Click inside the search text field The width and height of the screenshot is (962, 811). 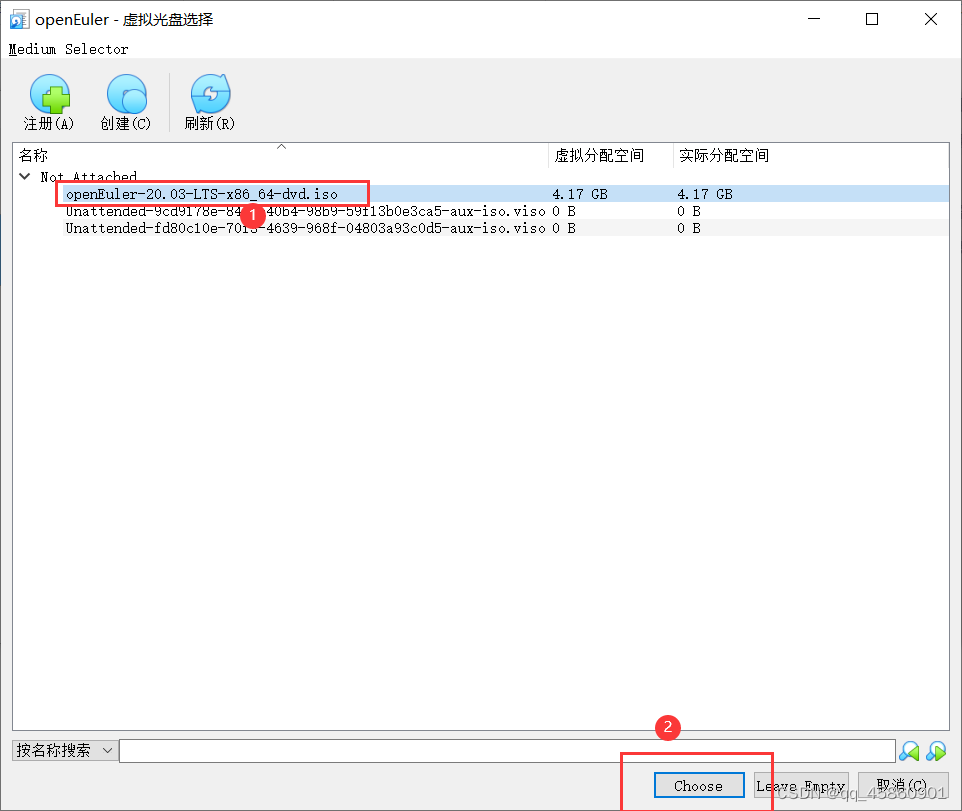tap(507, 751)
